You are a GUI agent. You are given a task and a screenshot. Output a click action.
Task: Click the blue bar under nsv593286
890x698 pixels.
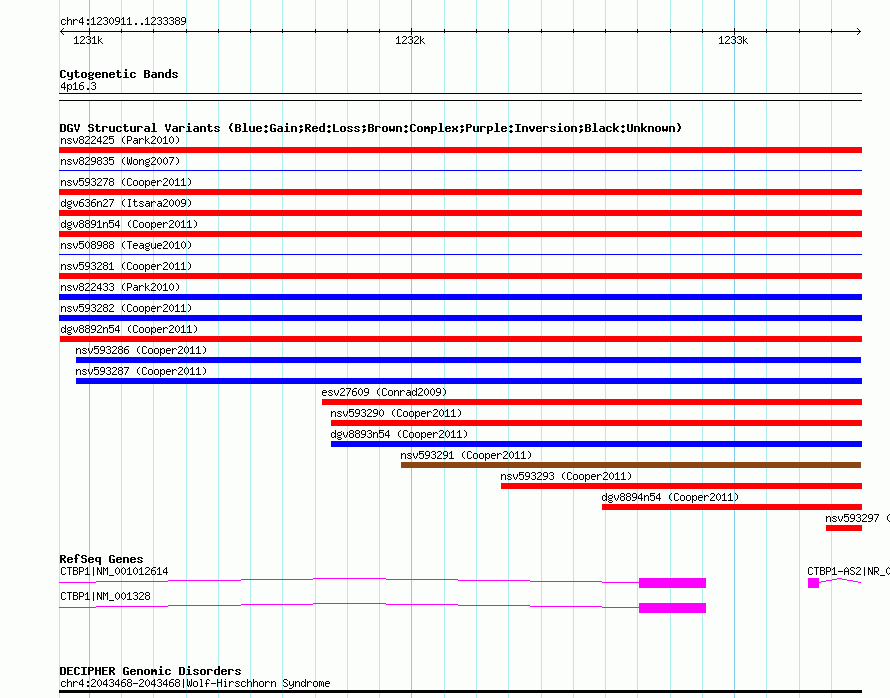(468, 360)
